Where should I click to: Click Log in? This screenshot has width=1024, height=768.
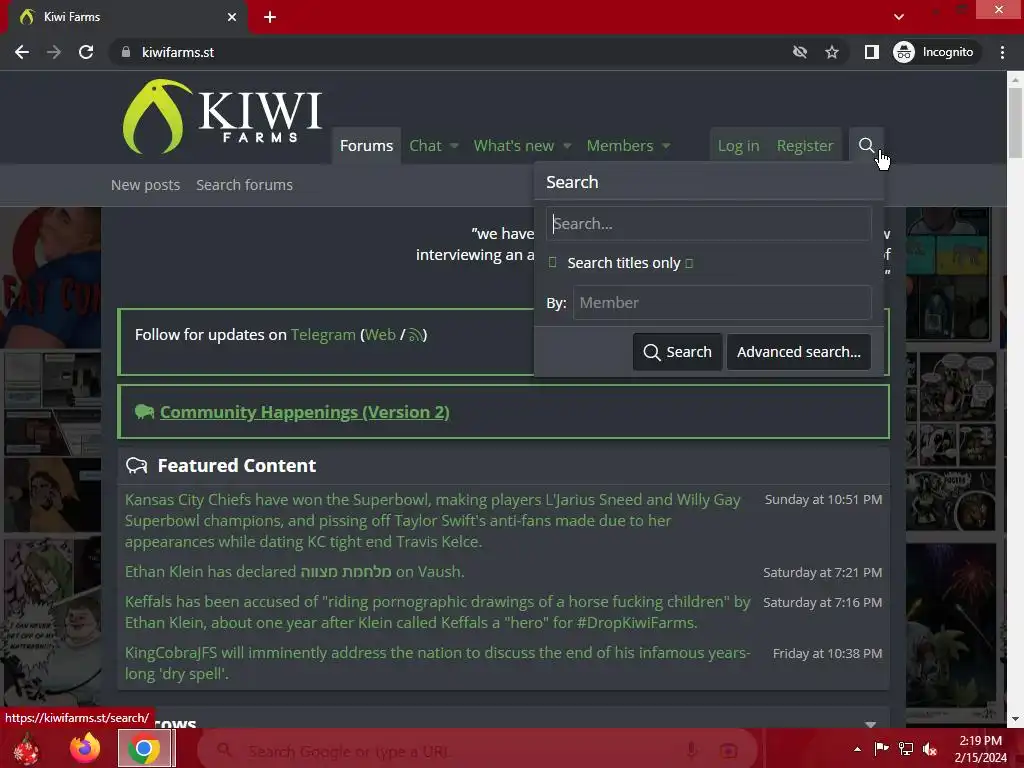[738, 146]
